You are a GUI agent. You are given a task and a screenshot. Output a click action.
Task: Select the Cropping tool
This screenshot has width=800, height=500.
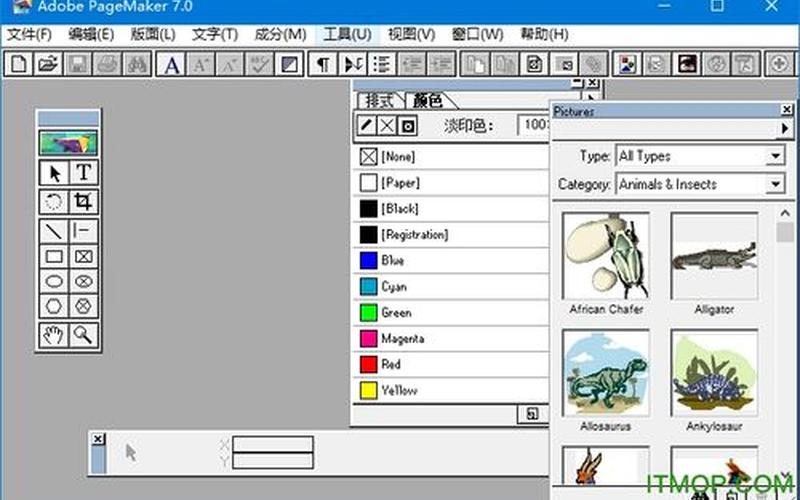83,202
